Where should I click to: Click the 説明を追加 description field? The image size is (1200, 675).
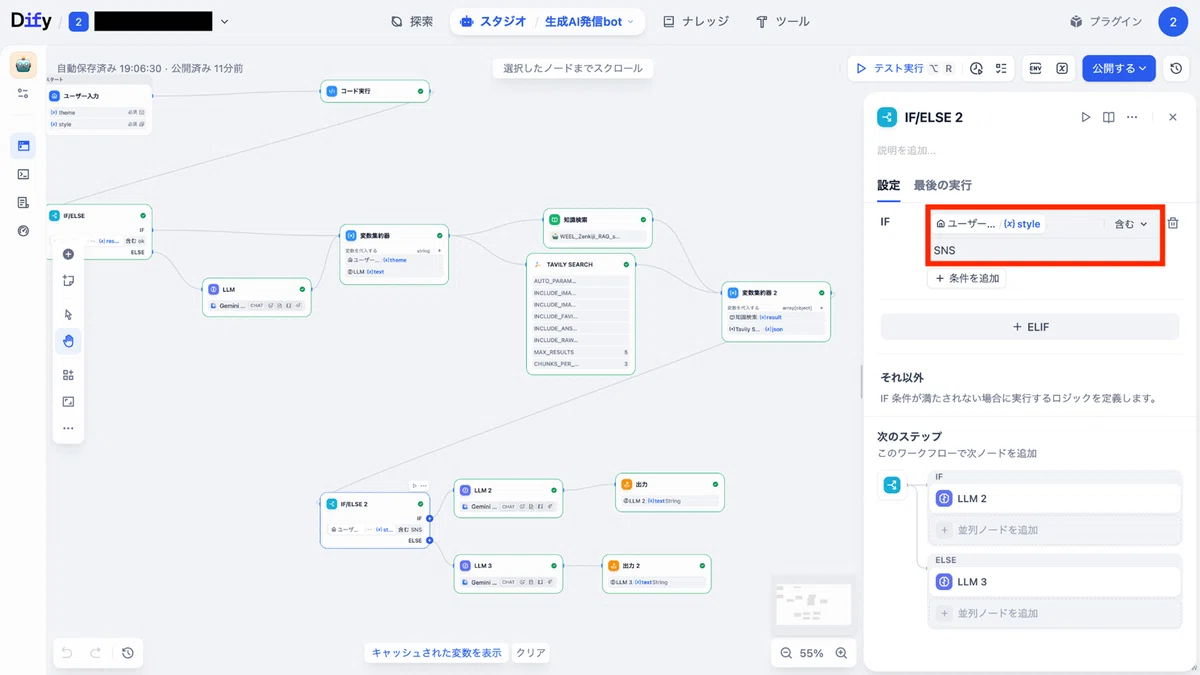click(1030, 150)
